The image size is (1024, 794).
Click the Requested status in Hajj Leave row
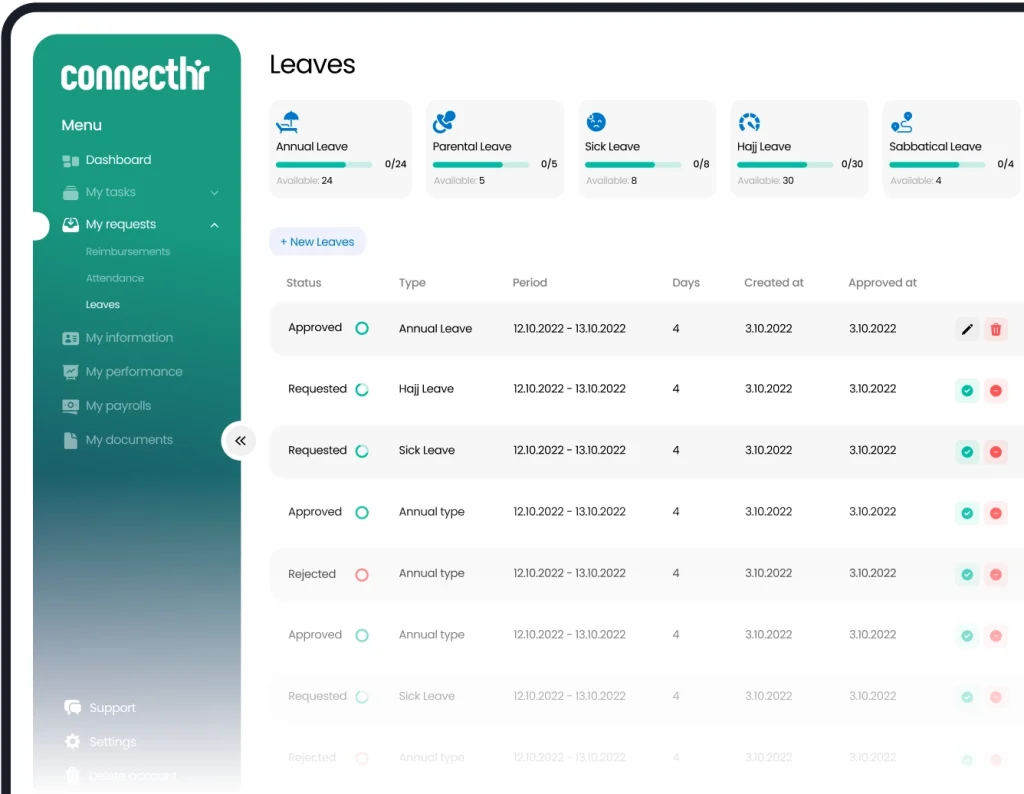[x=317, y=389]
